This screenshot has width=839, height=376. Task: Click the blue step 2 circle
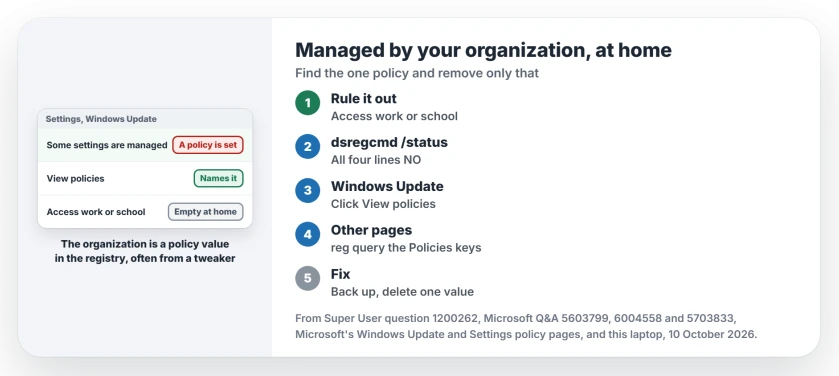[x=308, y=147]
